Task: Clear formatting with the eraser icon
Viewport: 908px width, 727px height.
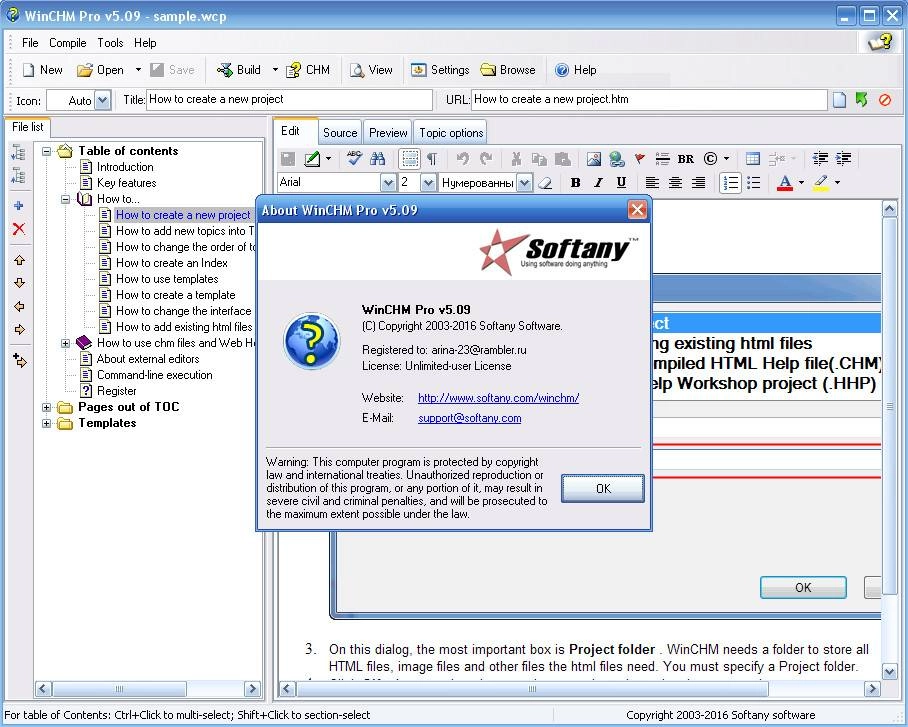Action: coord(545,183)
